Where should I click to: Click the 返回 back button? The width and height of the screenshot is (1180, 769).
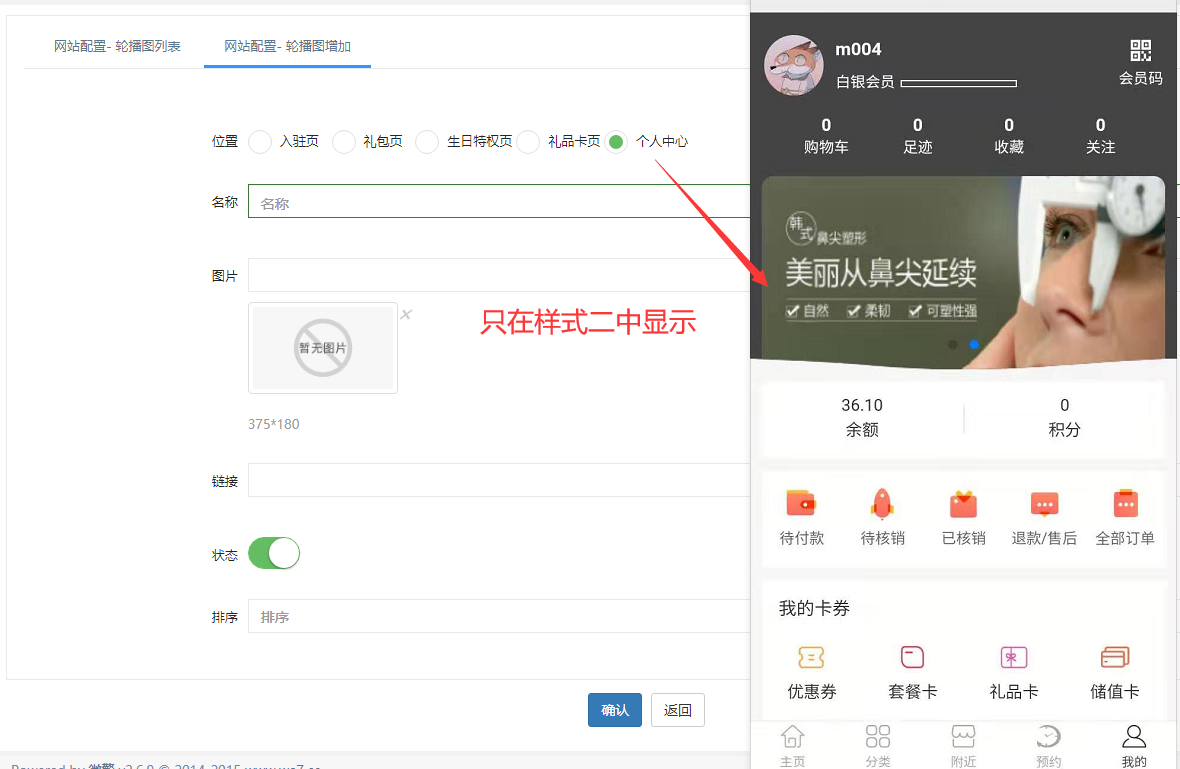click(677, 710)
